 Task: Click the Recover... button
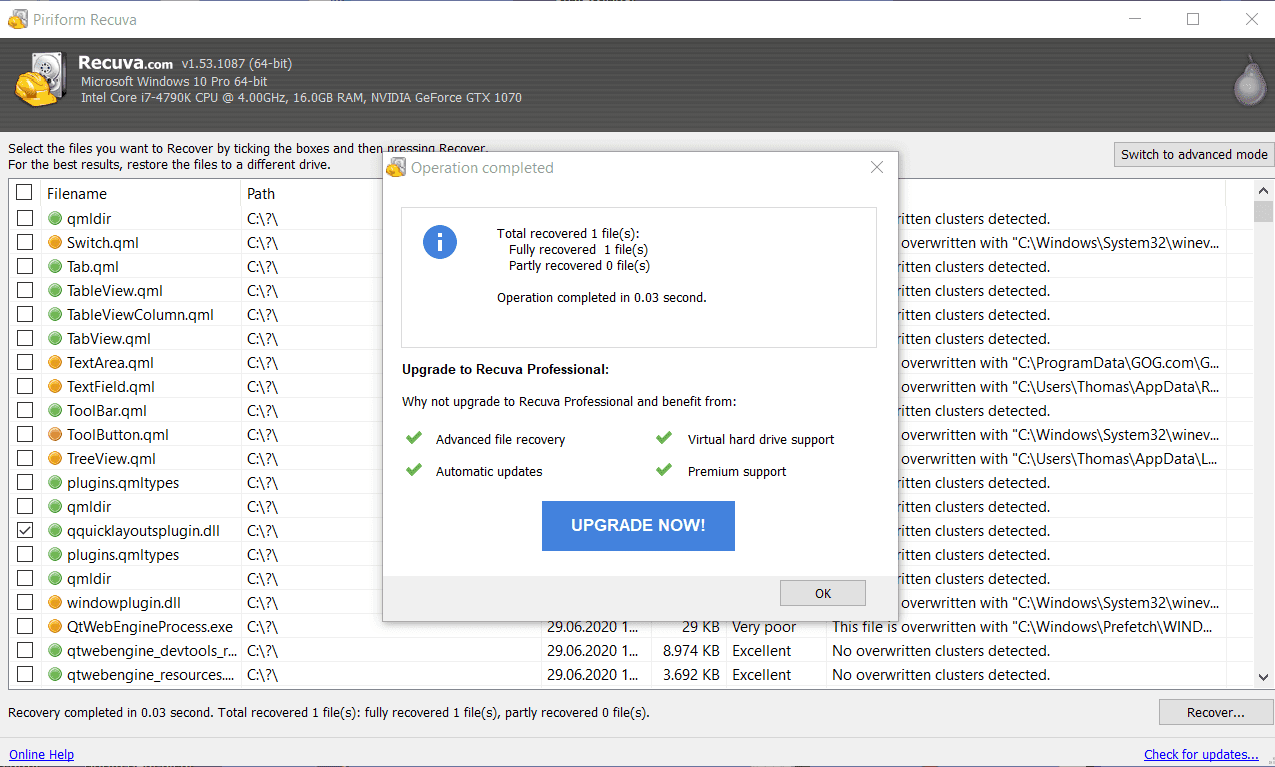click(x=1215, y=711)
